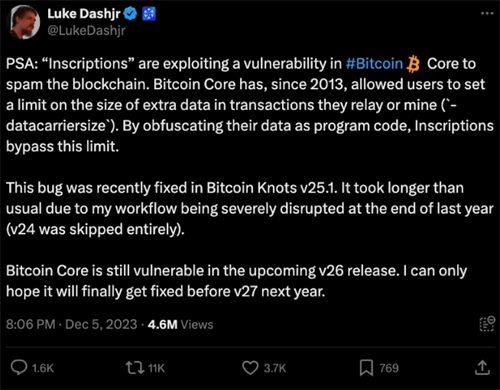Click the 1.6K reply count
500x390 pixels.
click(x=43, y=368)
